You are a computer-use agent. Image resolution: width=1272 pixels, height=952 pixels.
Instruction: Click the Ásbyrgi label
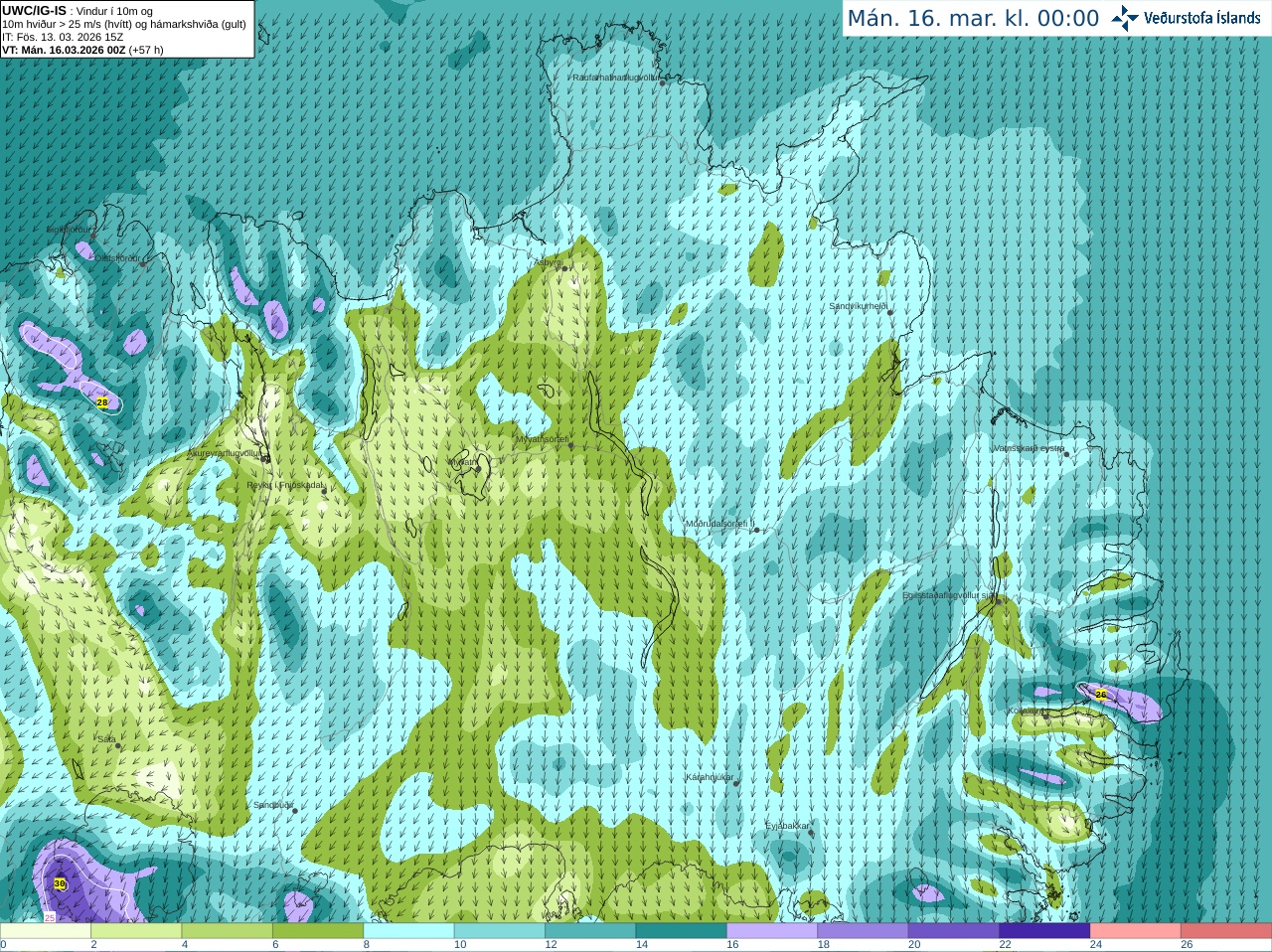pos(549,262)
